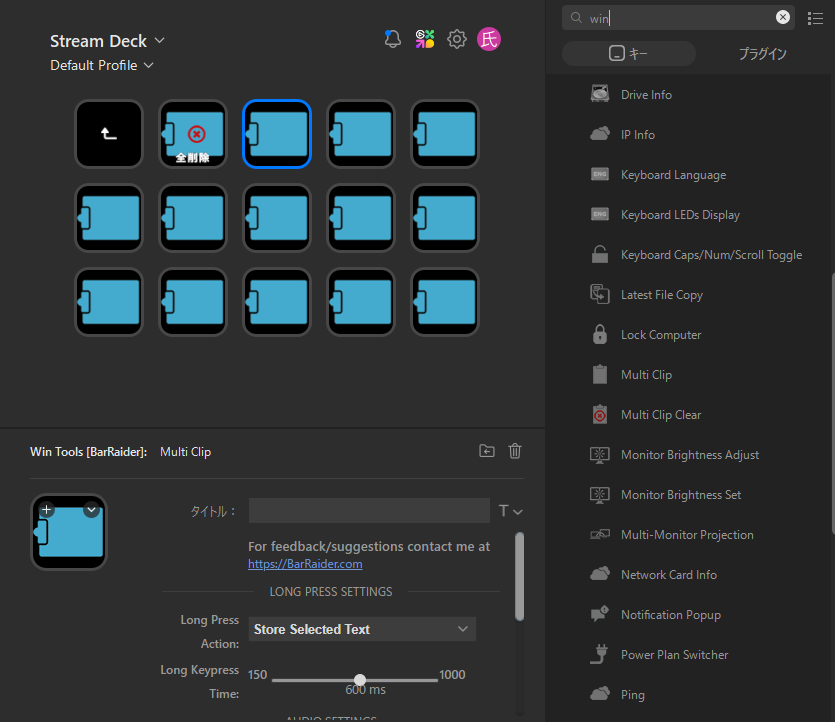This screenshot has height=722, width=835.
Task: Select the highlighted Multi Clip key
Action: 277,134
